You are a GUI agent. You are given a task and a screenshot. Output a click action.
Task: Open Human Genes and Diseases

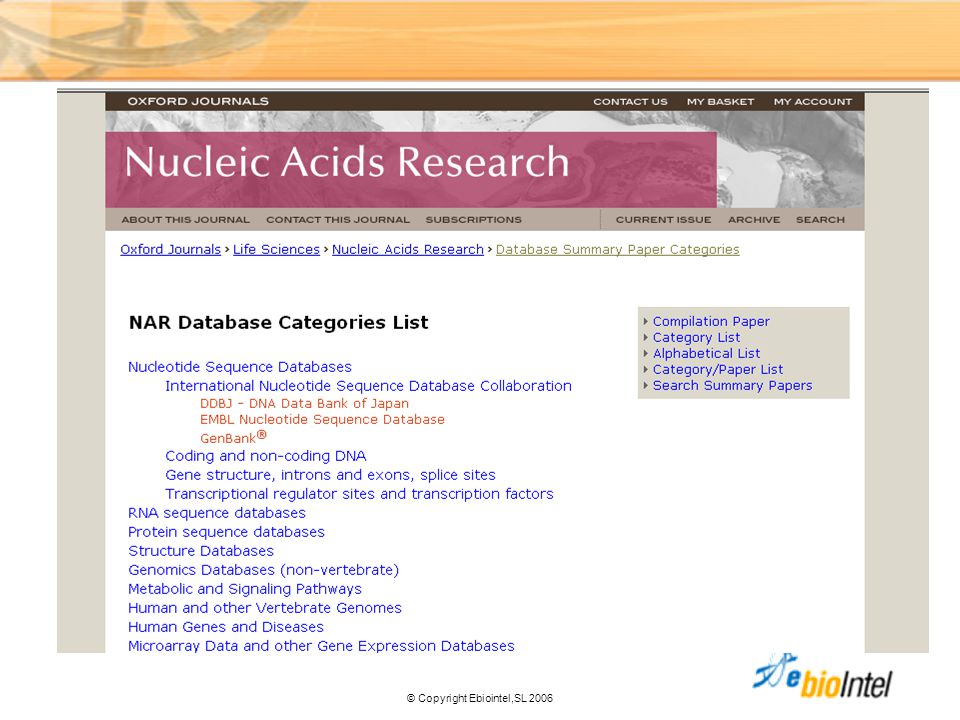(226, 627)
